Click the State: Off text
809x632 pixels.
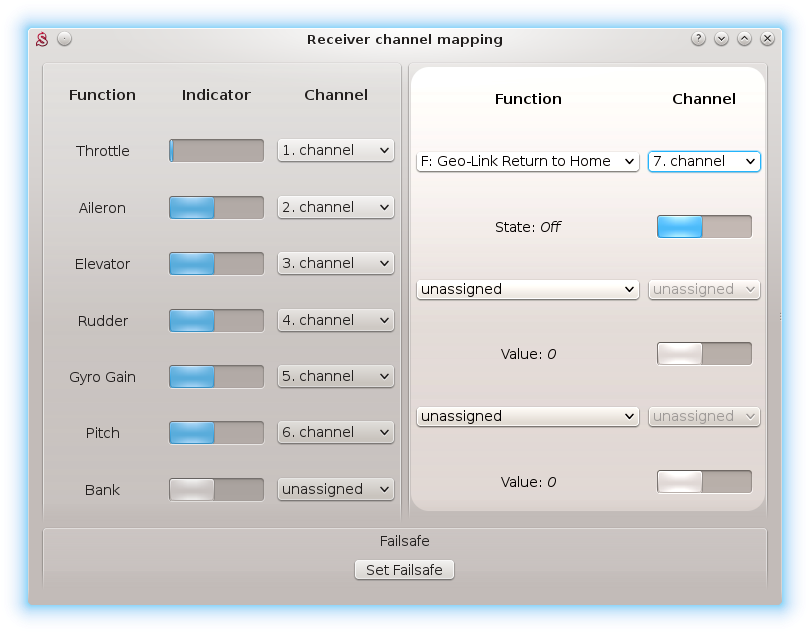[528, 227]
